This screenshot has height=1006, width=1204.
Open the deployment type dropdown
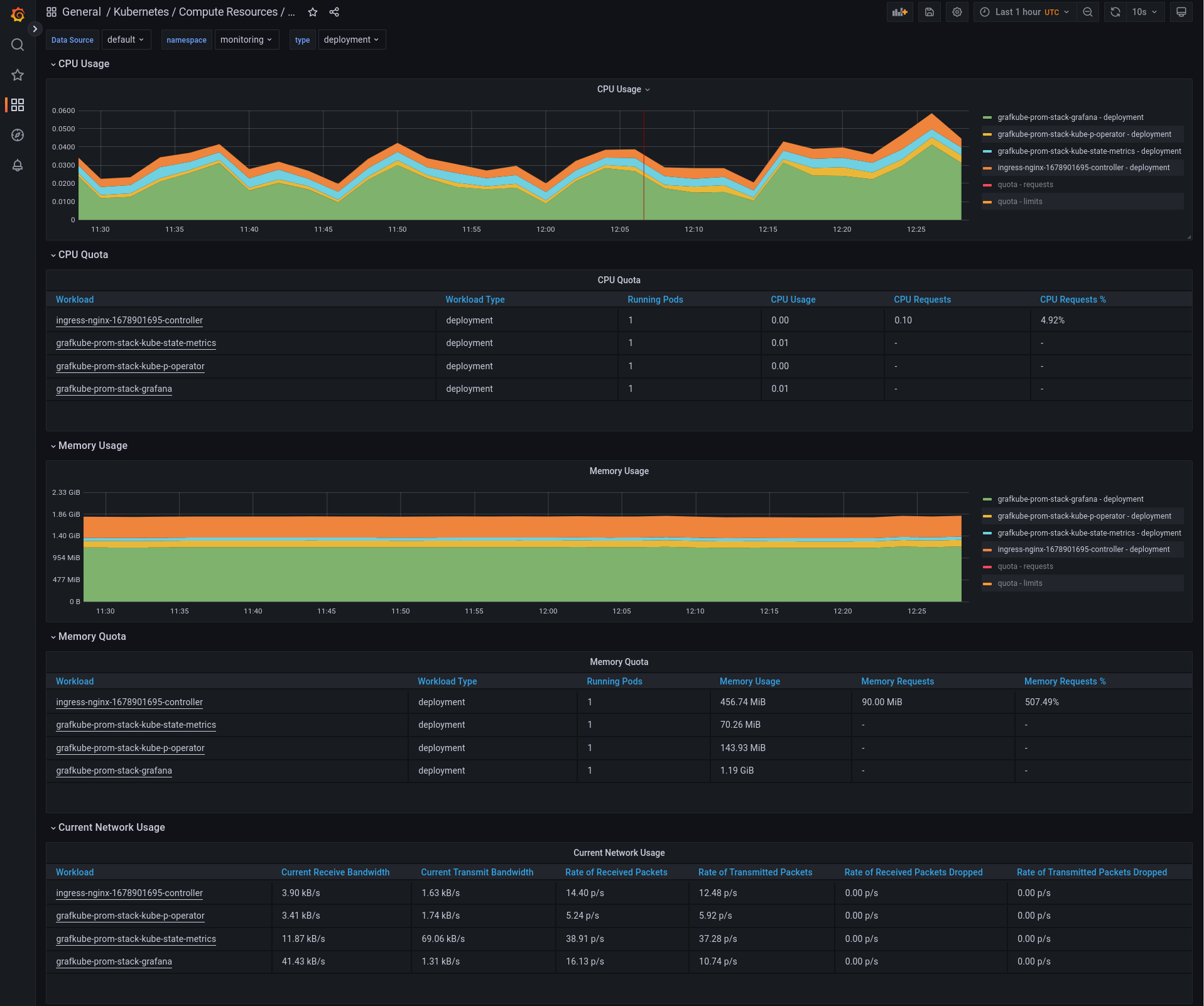(x=351, y=39)
